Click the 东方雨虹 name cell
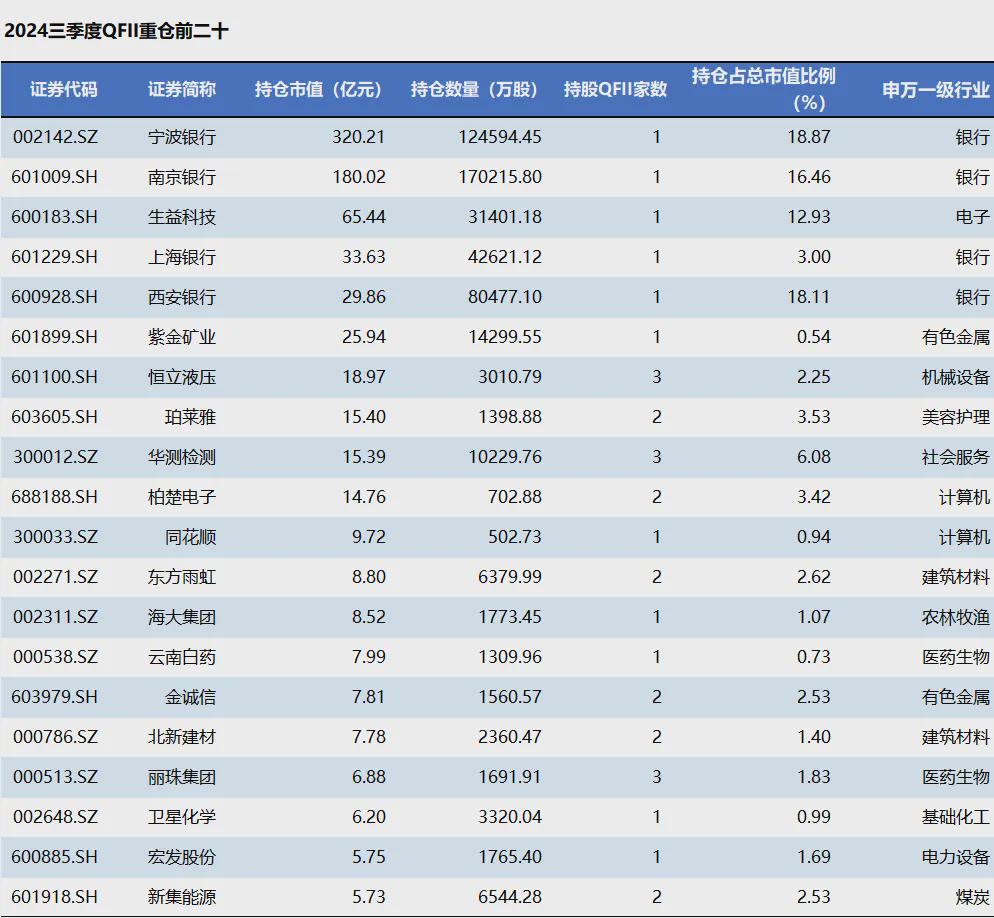This screenshot has width=994, height=918. (182, 577)
